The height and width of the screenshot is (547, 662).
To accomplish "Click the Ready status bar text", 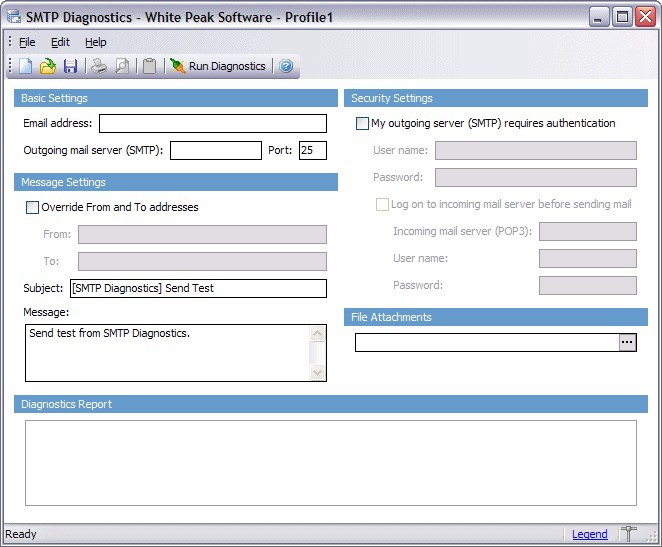I will point(21,534).
